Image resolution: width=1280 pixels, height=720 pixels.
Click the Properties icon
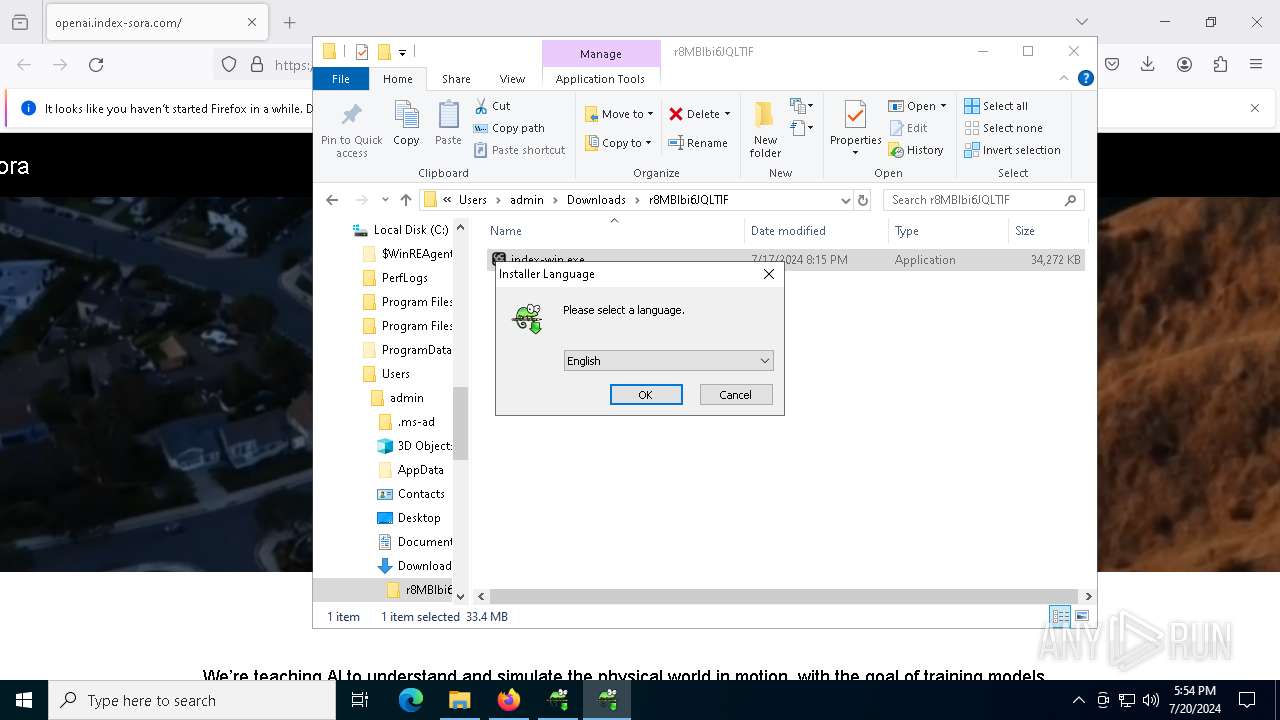click(x=855, y=115)
